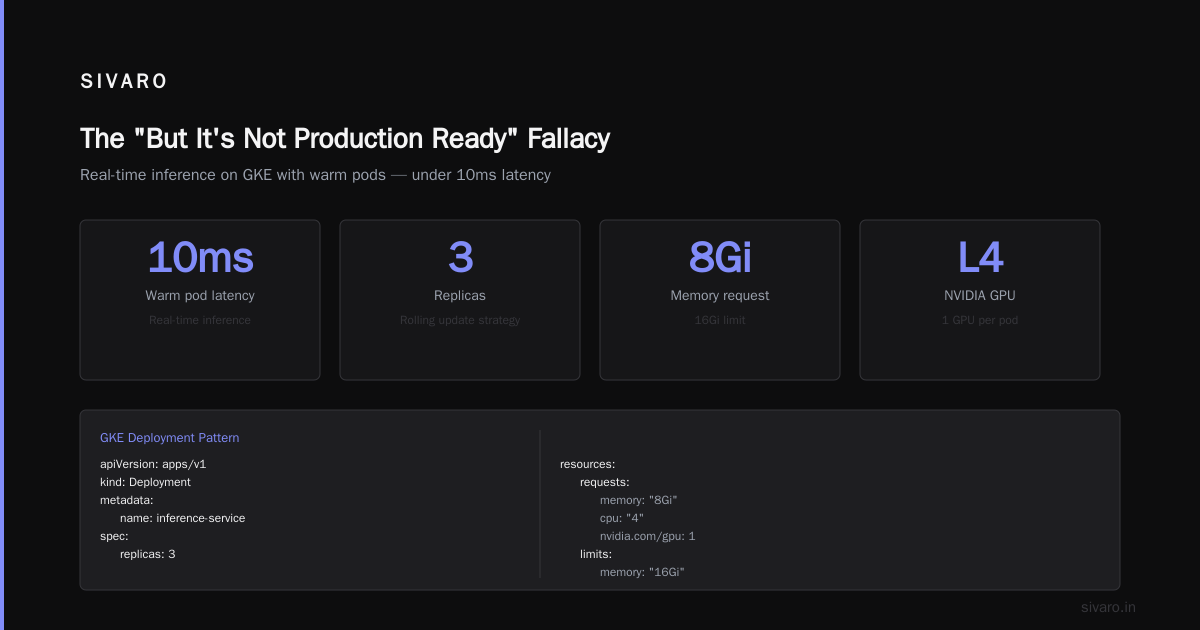Click the "1 GPU per pod" caption
Image resolution: width=1200 pixels, height=630 pixels.
[x=980, y=320]
